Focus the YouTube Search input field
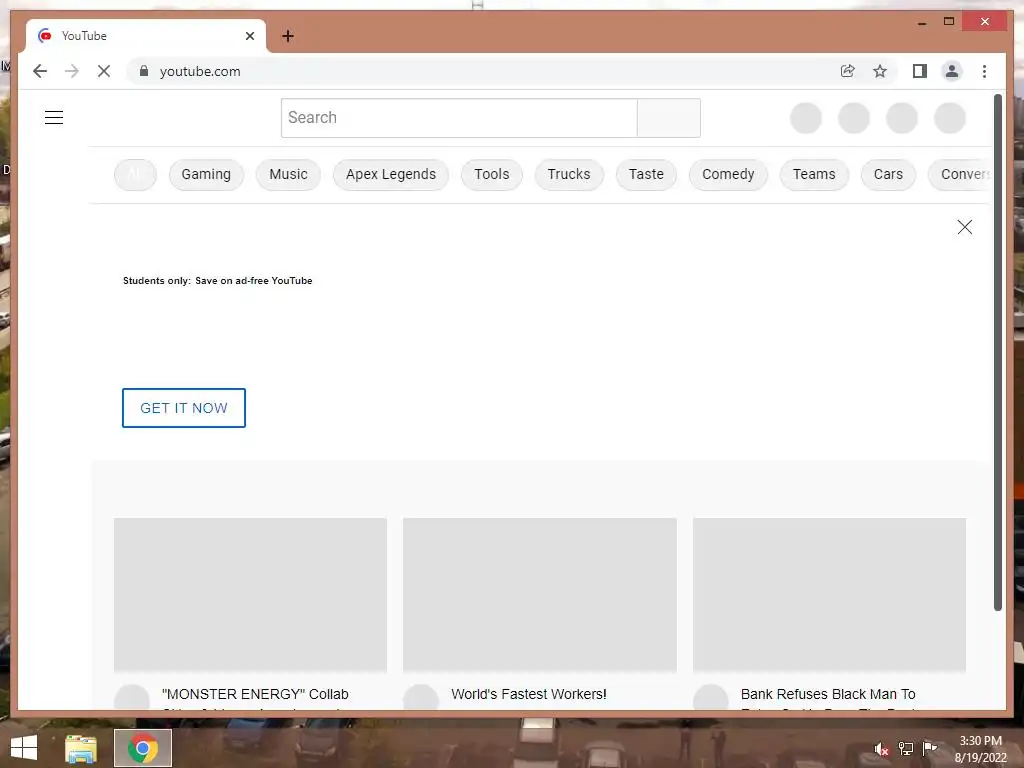This screenshot has width=1024, height=768. coord(459,118)
